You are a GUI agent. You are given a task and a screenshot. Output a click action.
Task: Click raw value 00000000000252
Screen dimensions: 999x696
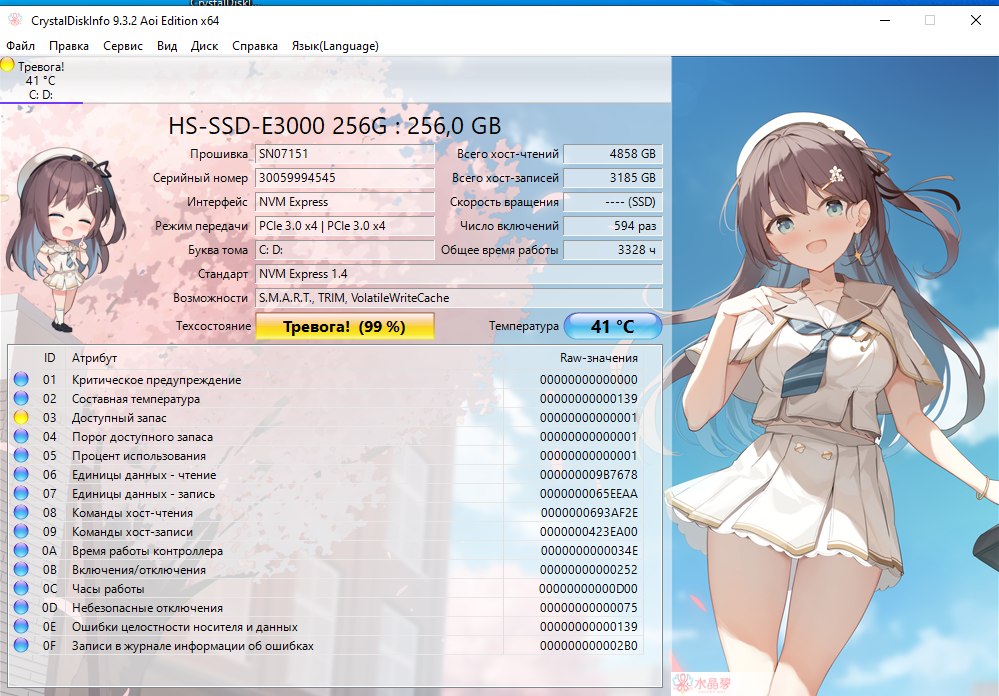pos(589,570)
